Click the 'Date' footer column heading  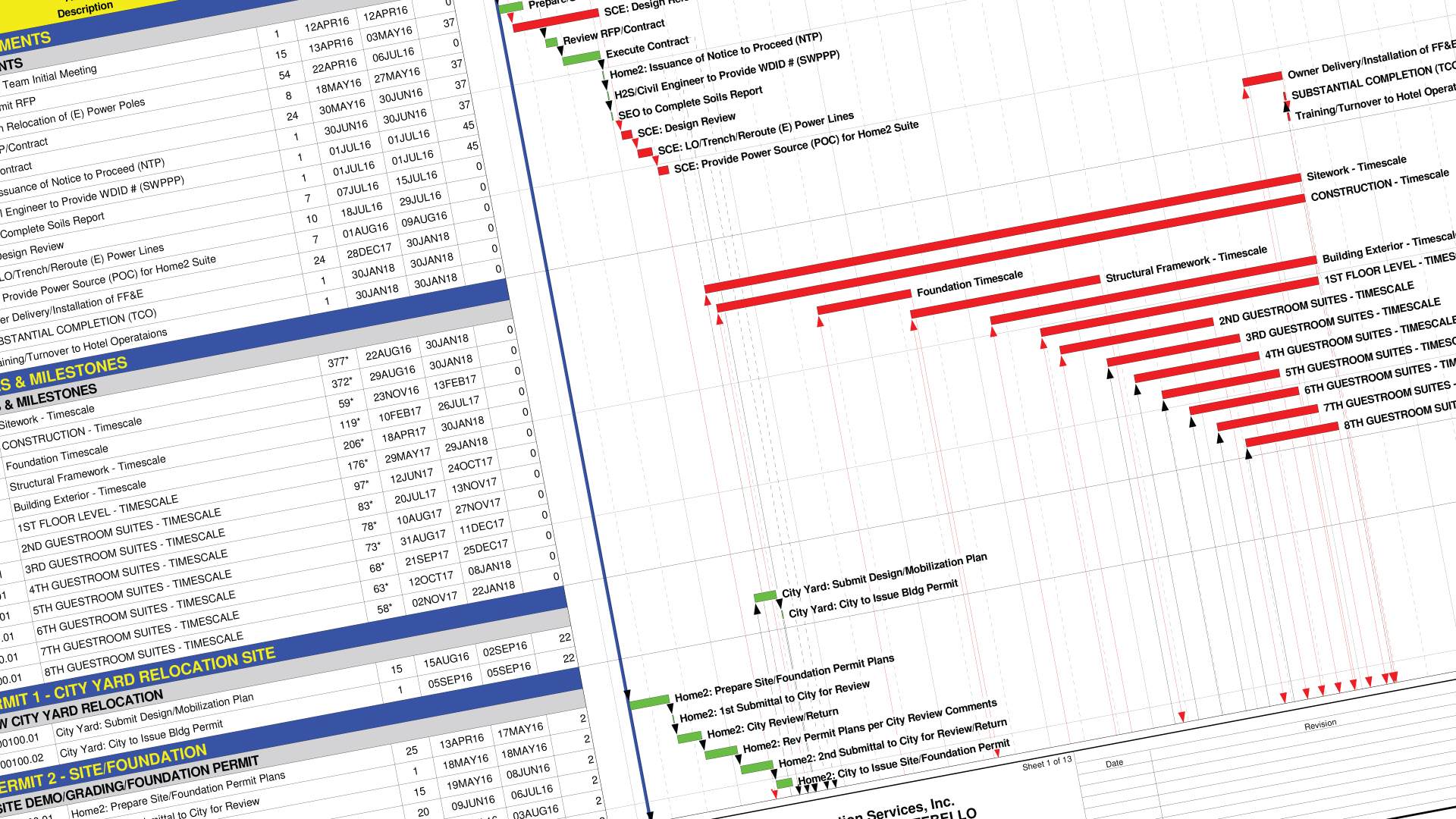(x=1115, y=764)
